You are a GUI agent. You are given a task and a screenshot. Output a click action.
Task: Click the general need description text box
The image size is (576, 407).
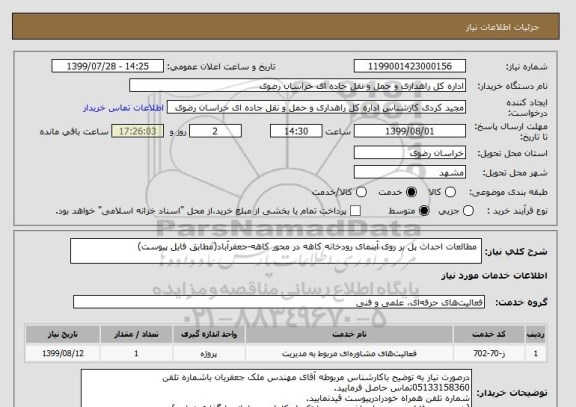tap(276, 251)
